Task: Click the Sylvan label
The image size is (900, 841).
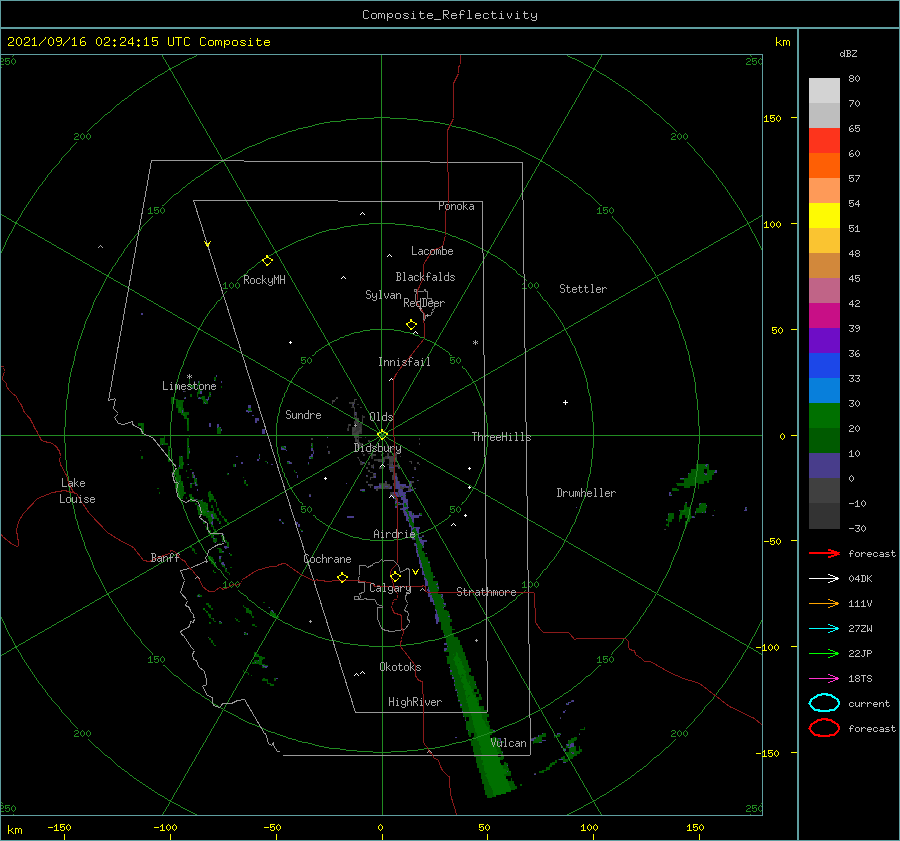Action: [383, 295]
